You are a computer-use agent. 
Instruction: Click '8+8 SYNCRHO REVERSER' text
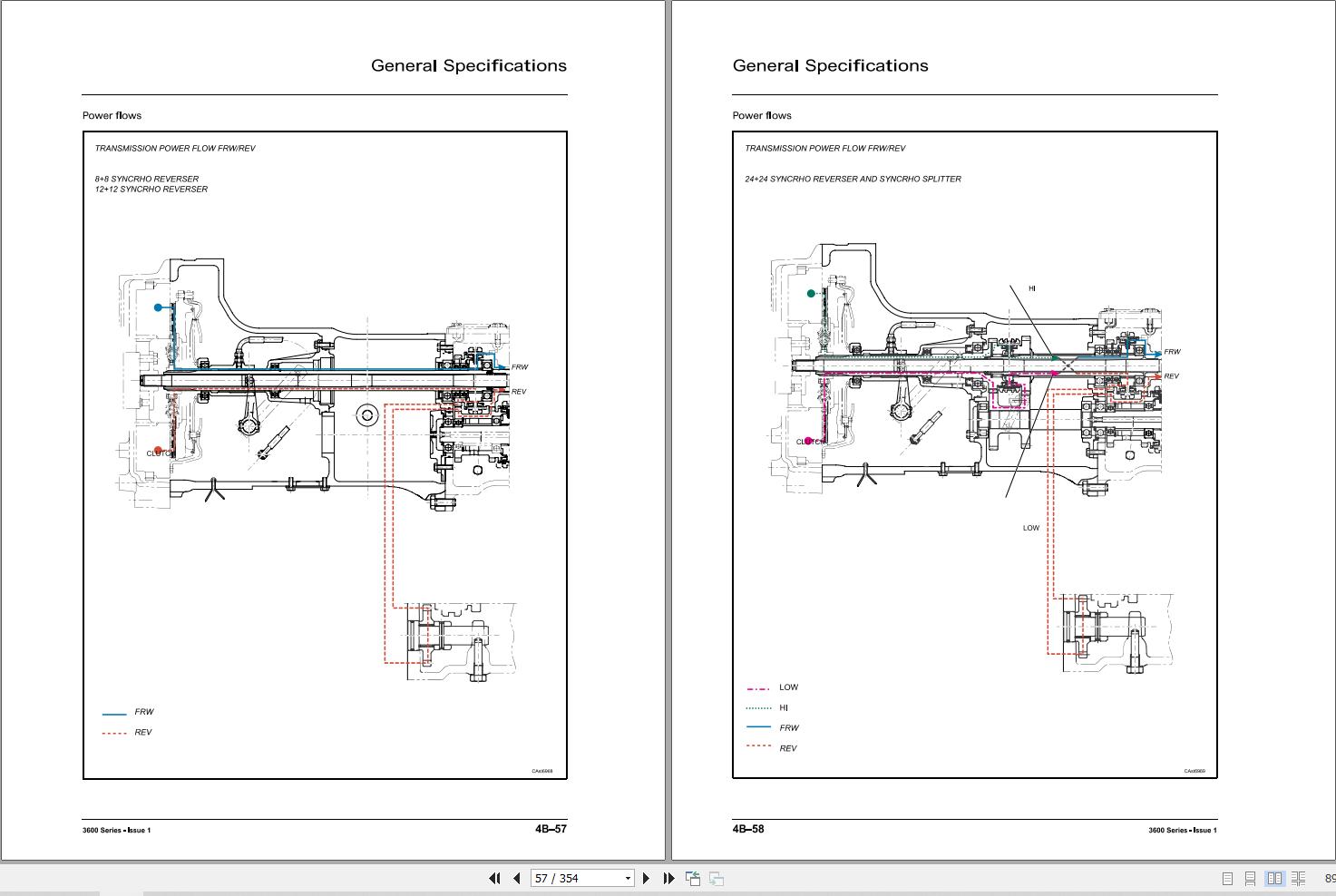147,179
